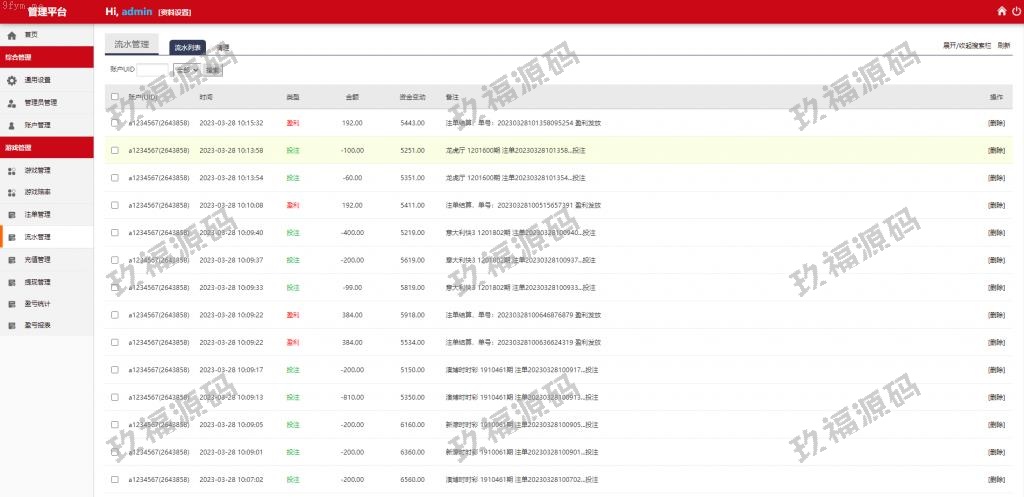1024x497 pixels.
Task: Switch to the 清理 tab
Action: (x=223, y=47)
